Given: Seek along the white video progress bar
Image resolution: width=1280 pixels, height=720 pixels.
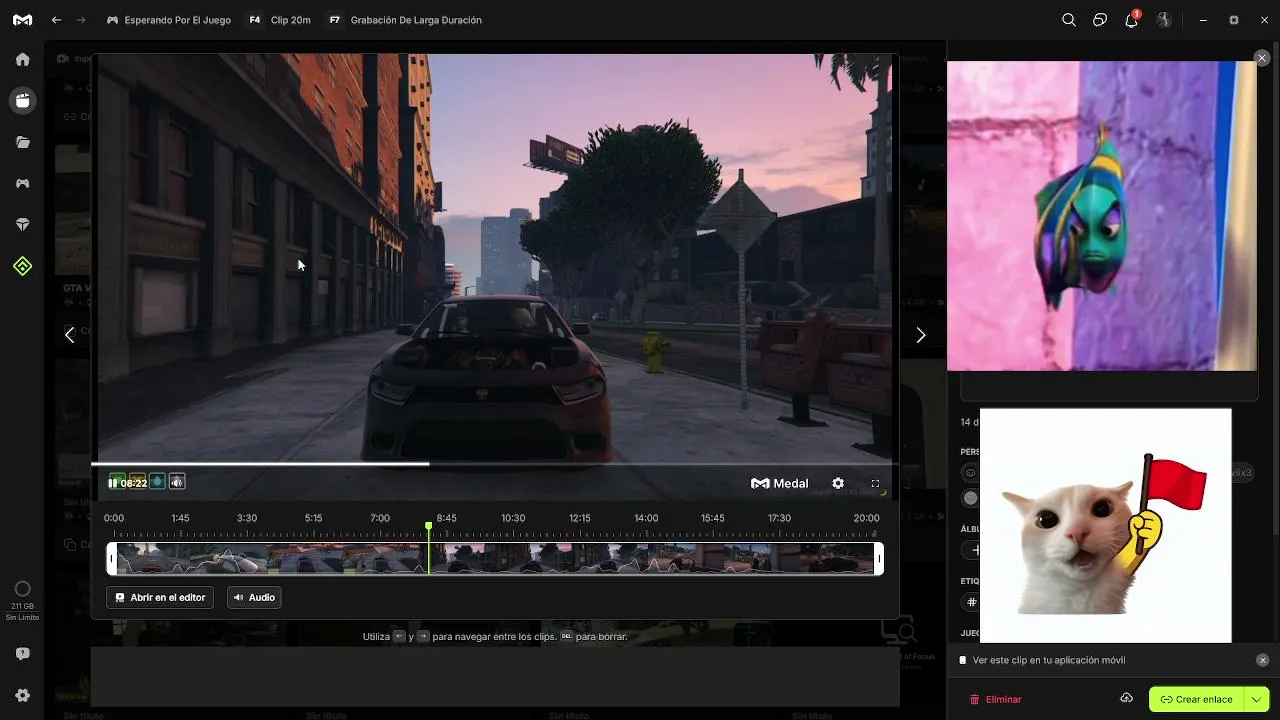Looking at the screenshot, I should 494,464.
